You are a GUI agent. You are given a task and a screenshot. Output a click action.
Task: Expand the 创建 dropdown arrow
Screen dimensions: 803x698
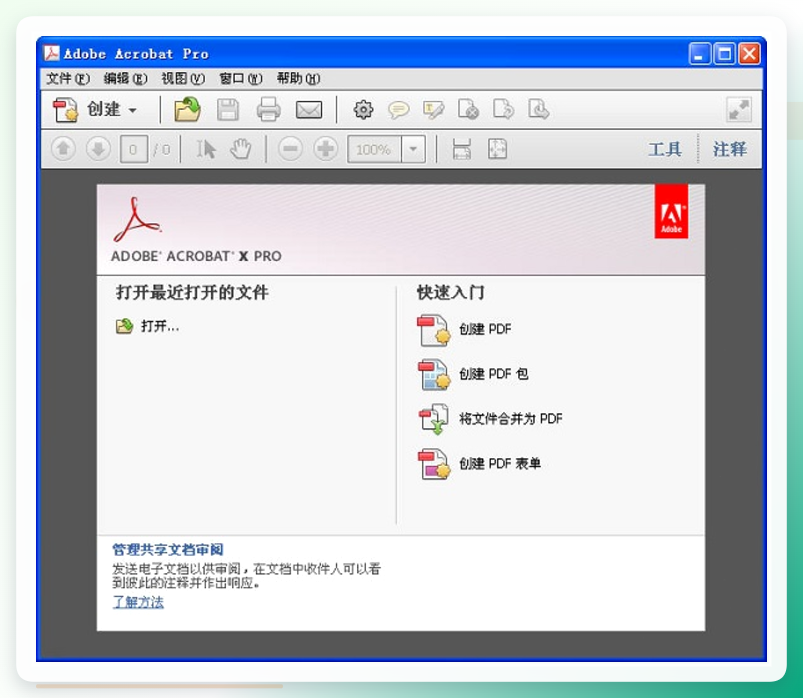pyautogui.click(x=133, y=110)
